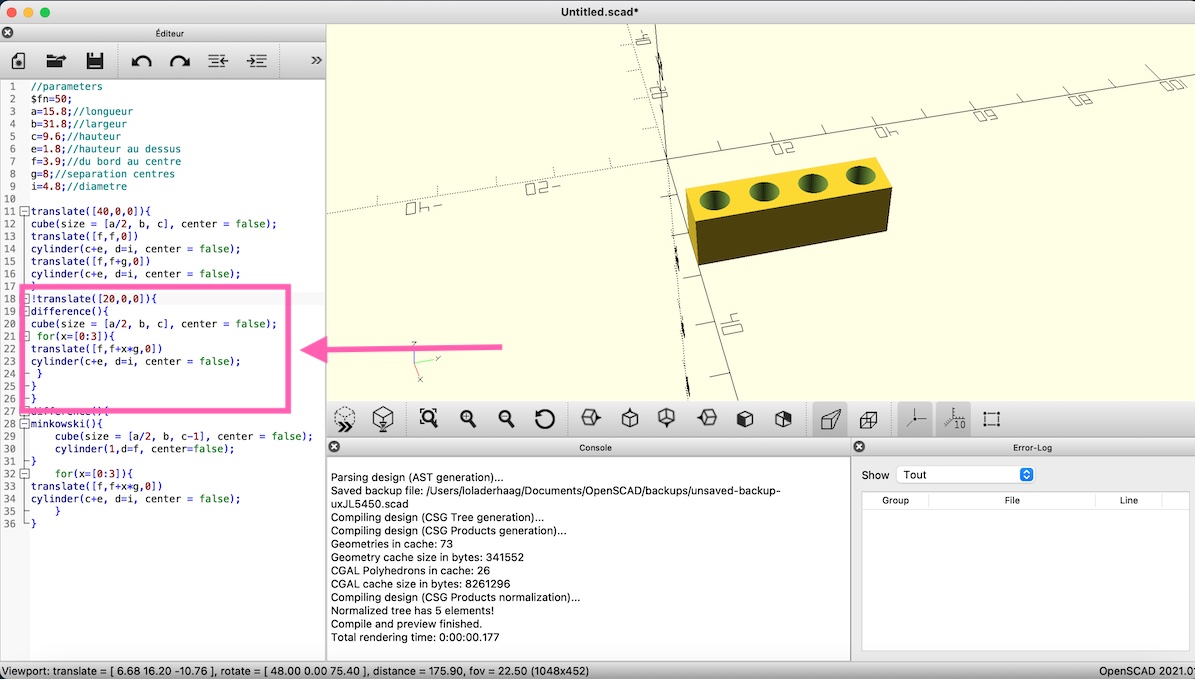Collapse the minkowski block at line 28
This screenshot has width=1195, height=679.
pyautogui.click(x=24, y=424)
